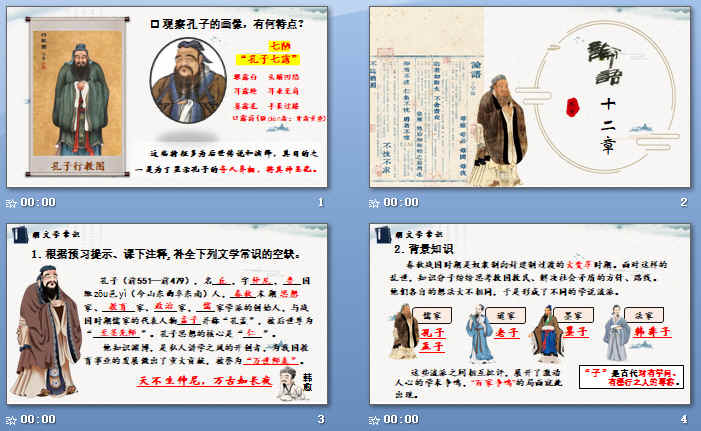
Task: Click the 儒家 label box in slide 4
Action: point(432,315)
